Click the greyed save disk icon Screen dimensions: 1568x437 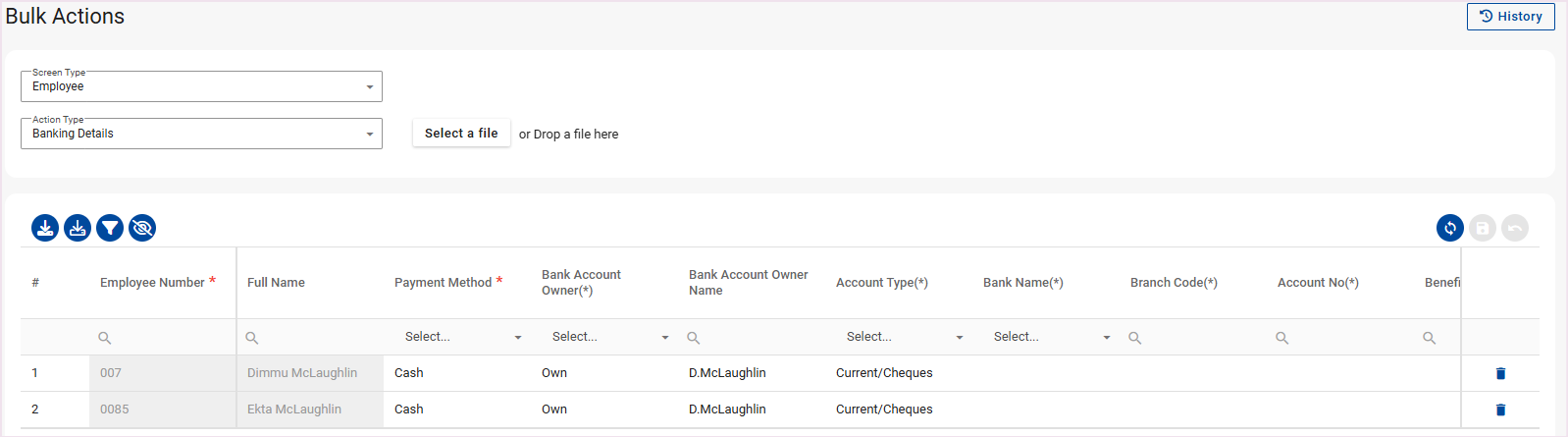(x=1482, y=228)
